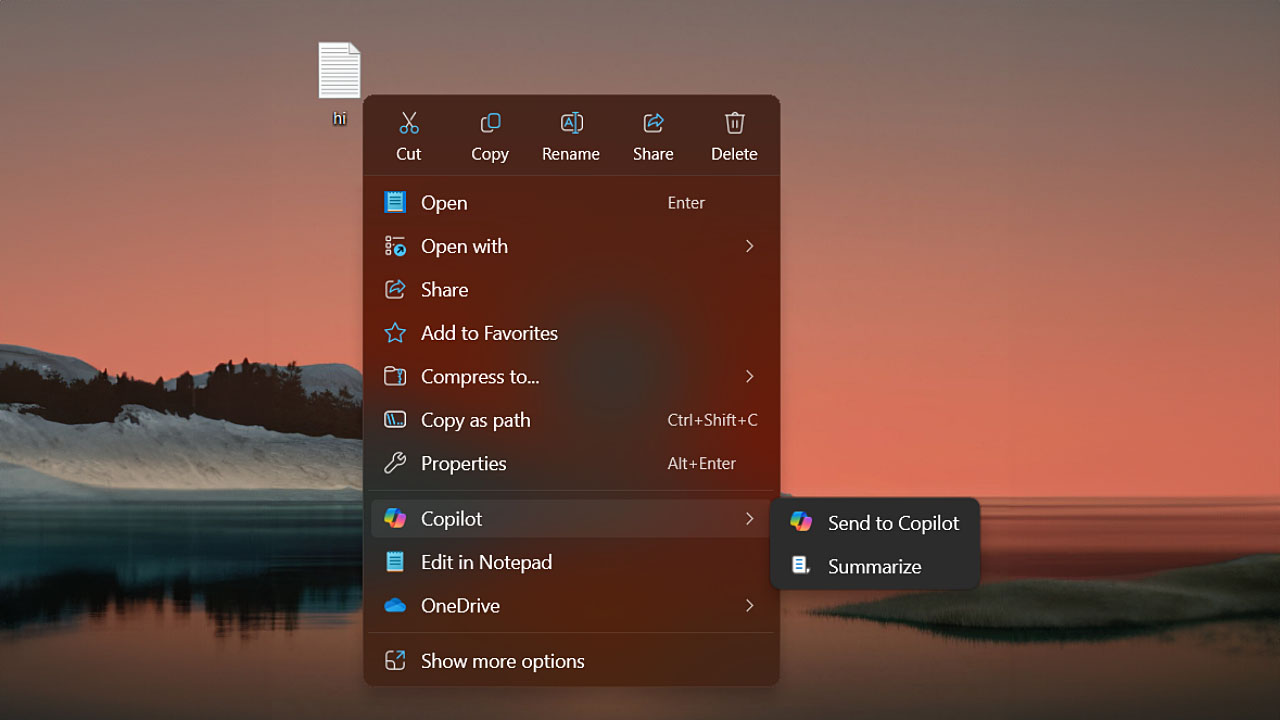
Task: Expand the Open with submenu arrow
Action: [749, 246]
